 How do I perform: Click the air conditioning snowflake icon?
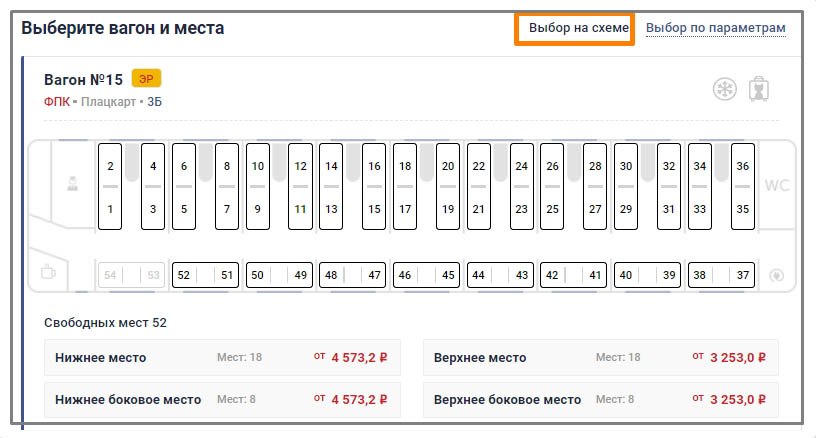coord(724,89)
